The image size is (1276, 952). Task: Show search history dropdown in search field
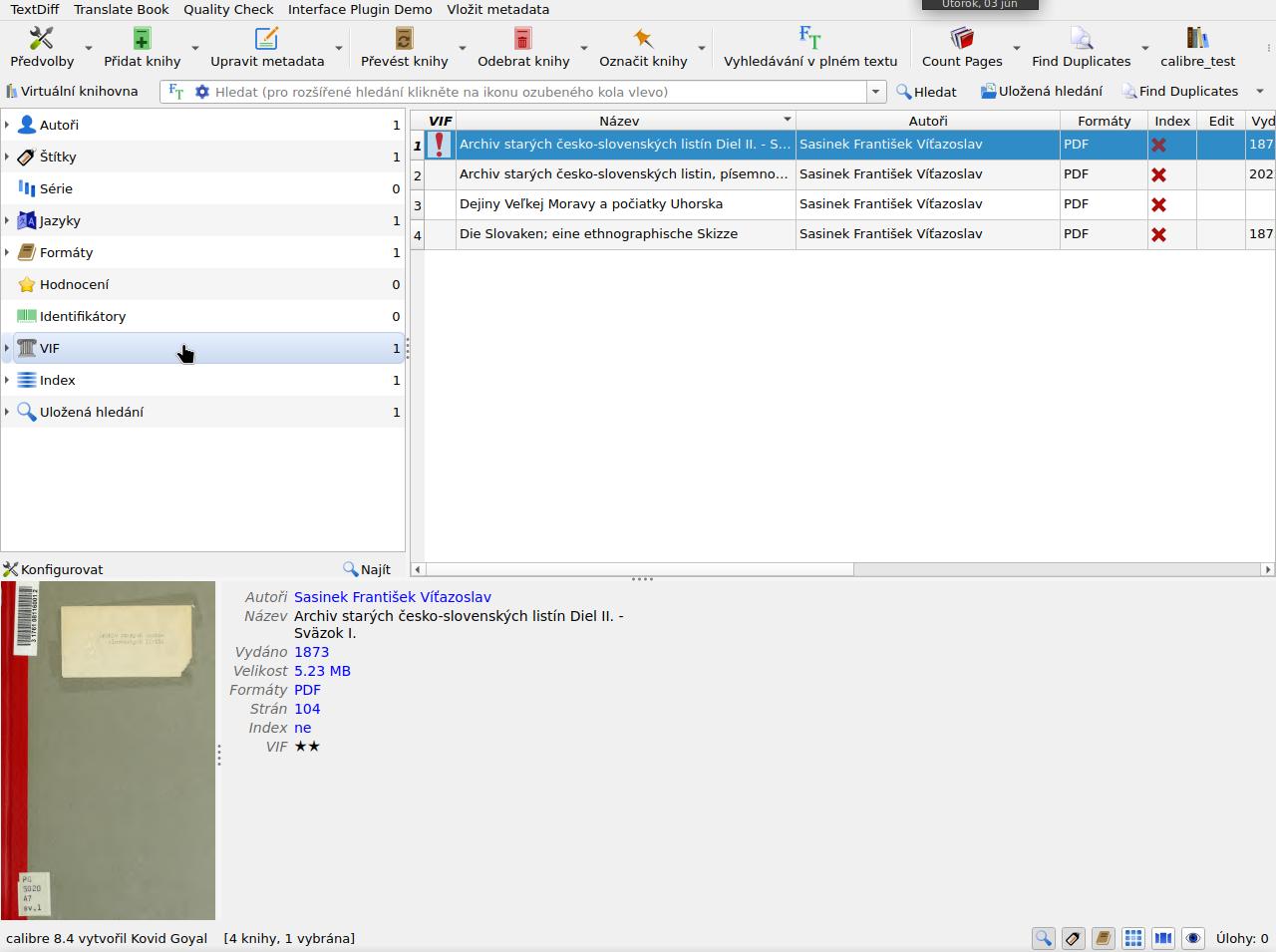tap(876, 92)
